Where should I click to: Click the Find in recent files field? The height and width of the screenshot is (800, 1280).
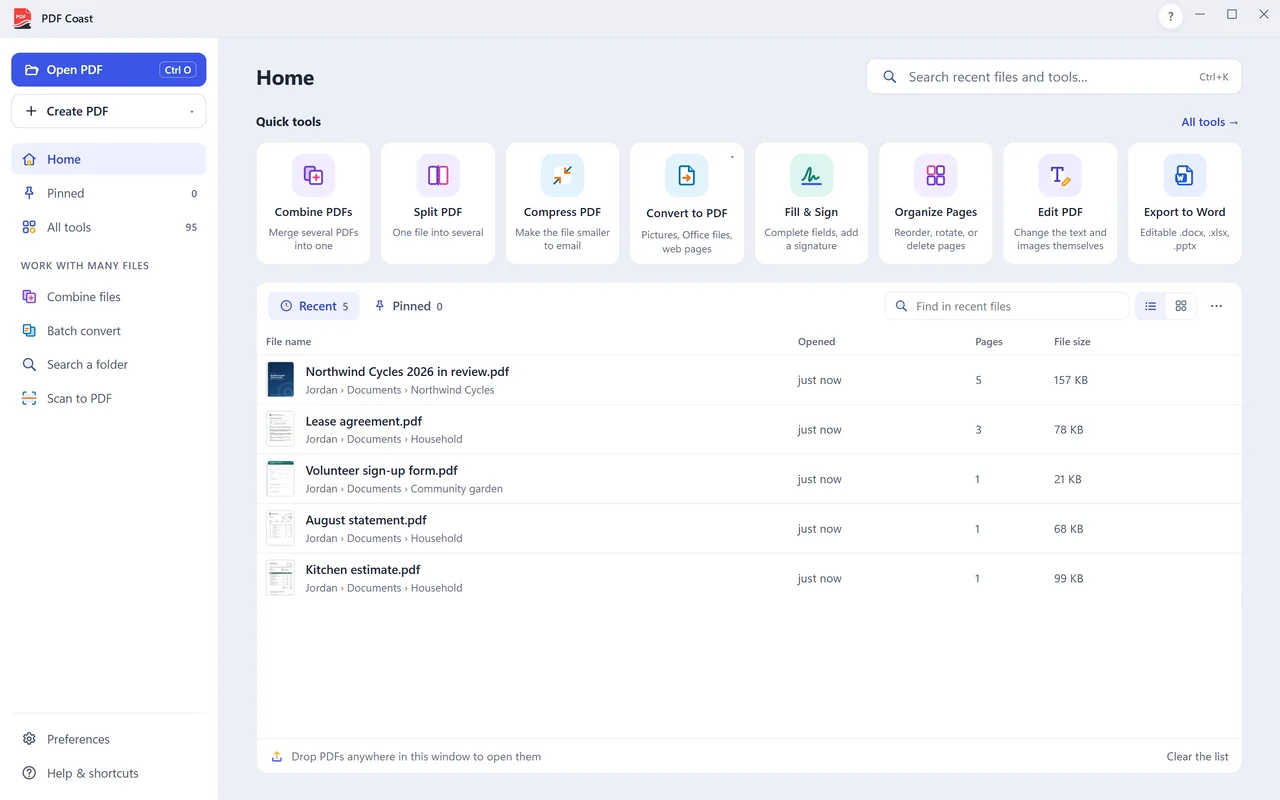point(1007,306)
